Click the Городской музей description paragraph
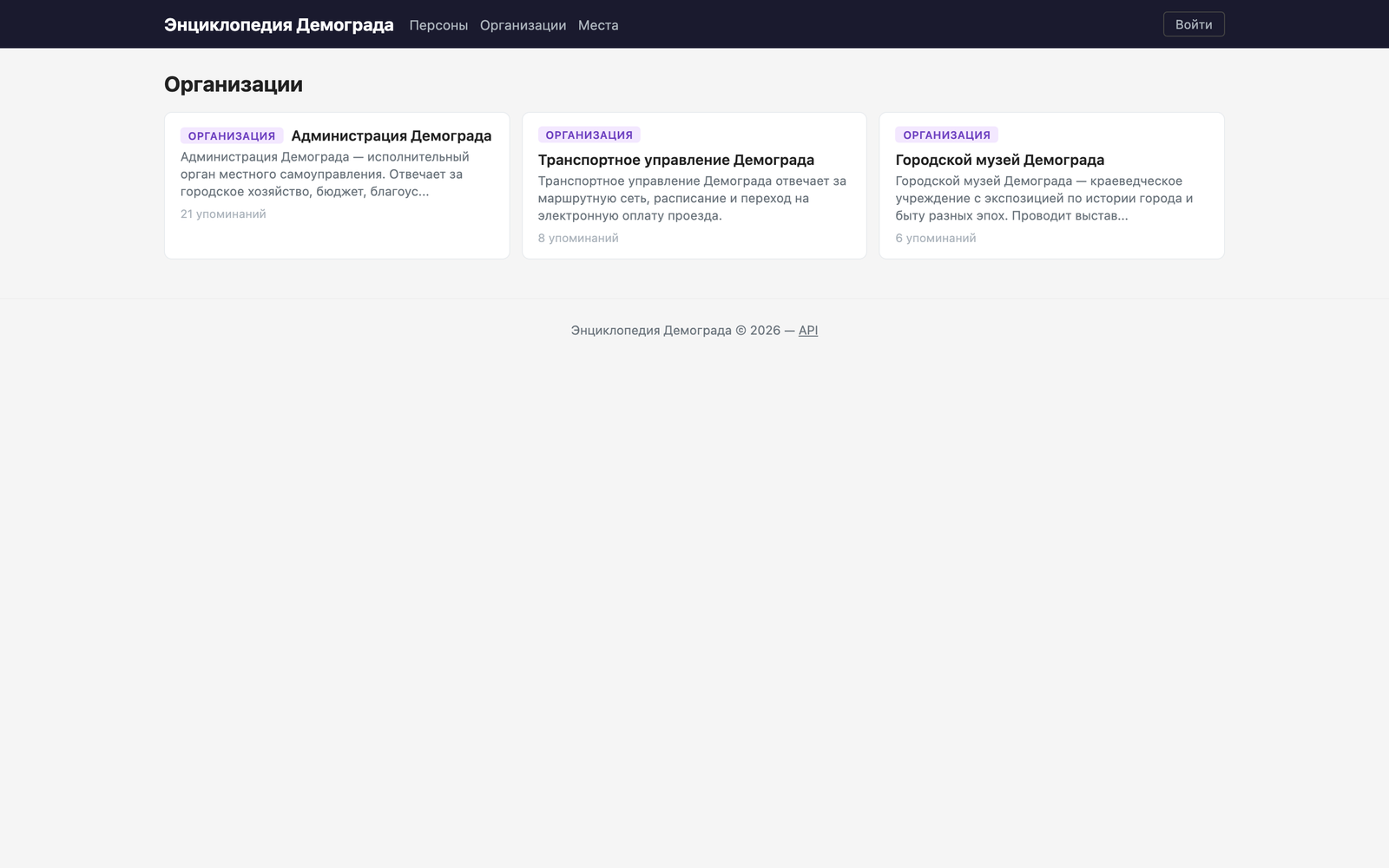The width and height of the screenshot is (1389, 868). [x=1051, y=198]
